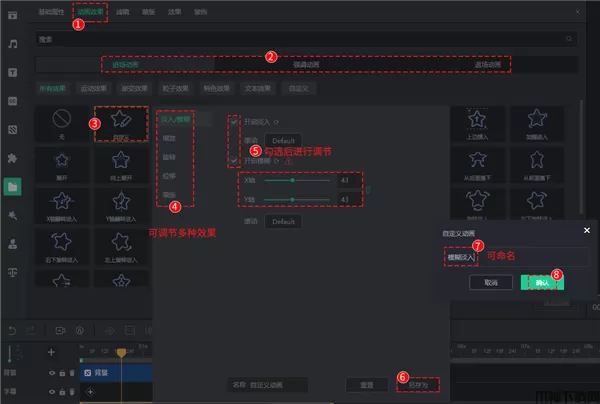Image resolution: width=600 pixels, height=404 pixels.
Task: Select the 自定义 star-pencil animation preset
Action: click(121, 124)
